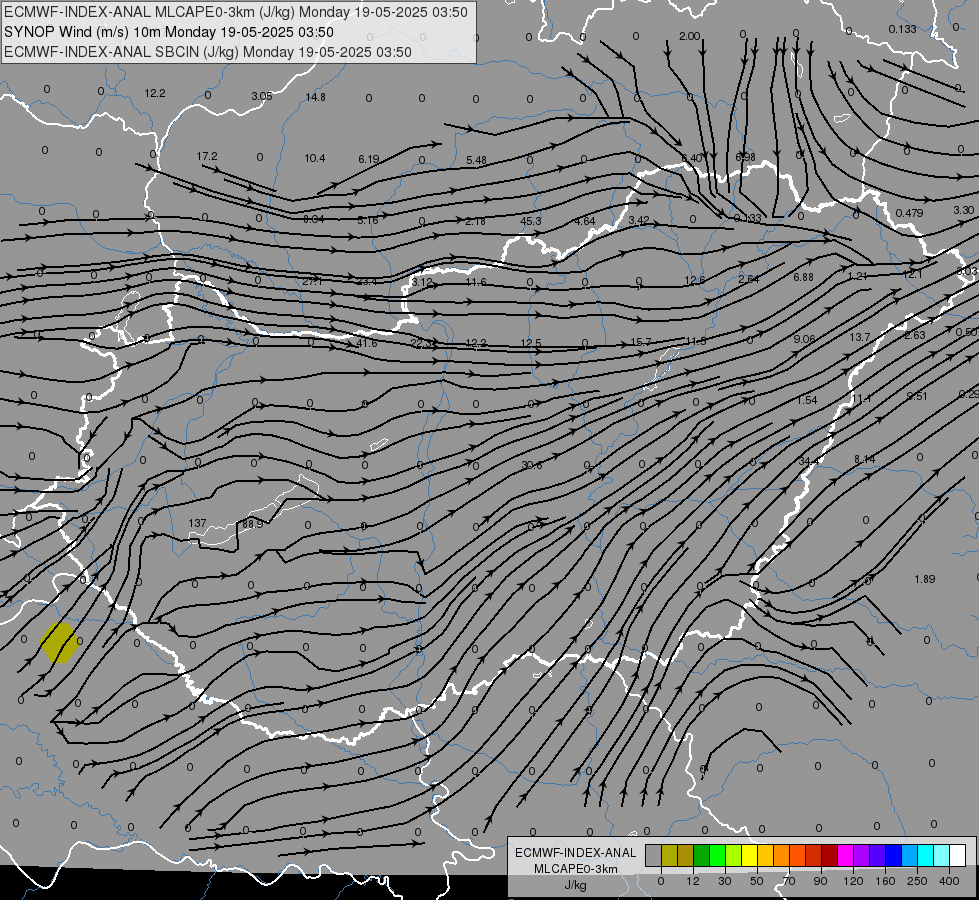Select the white legend swatch after 400
This screenshot has height=900, width=979.
coord(957,856)
